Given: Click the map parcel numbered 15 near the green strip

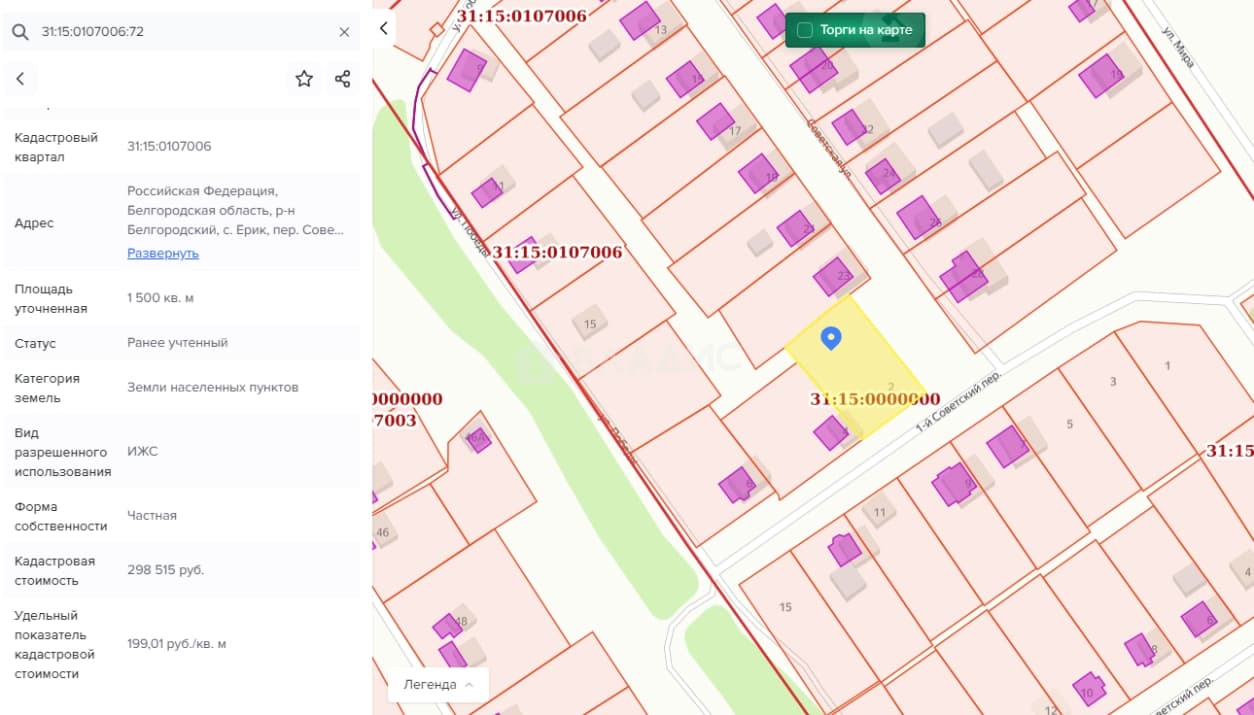Looking at the screenshot, I should pos(590,324).
